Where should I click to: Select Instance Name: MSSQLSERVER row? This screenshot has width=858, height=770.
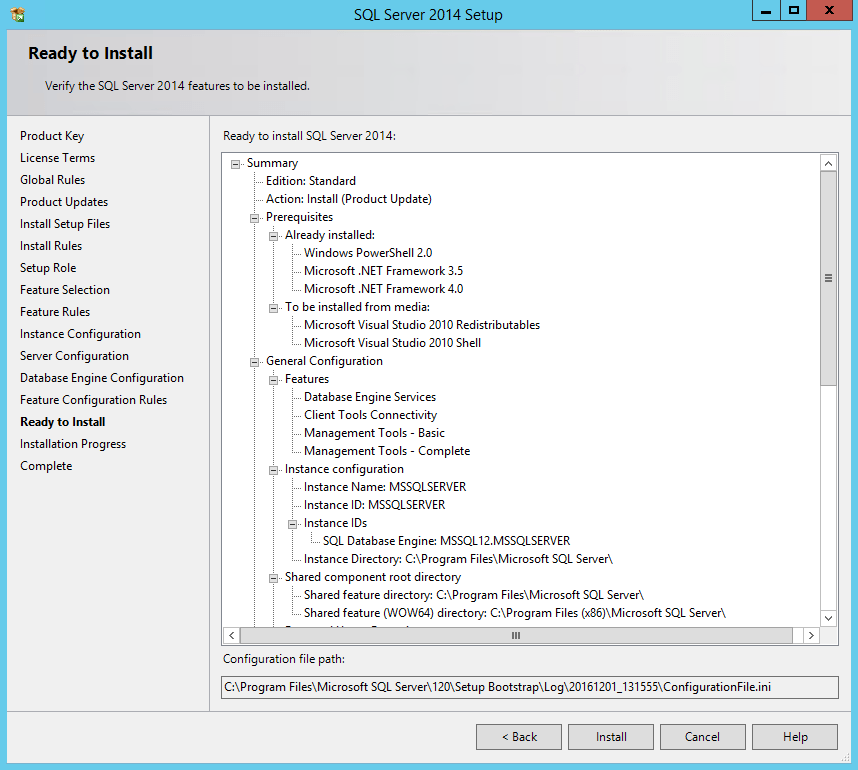pyautogui.click(x=385, y=487)
